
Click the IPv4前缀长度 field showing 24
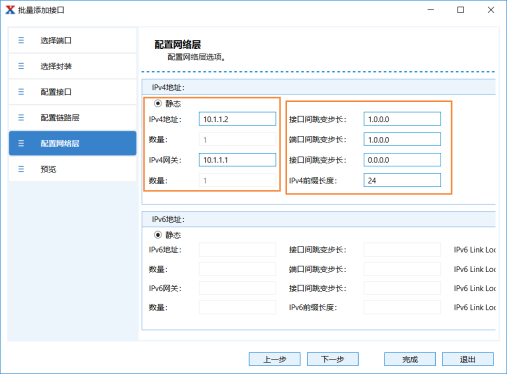(402, 180)
